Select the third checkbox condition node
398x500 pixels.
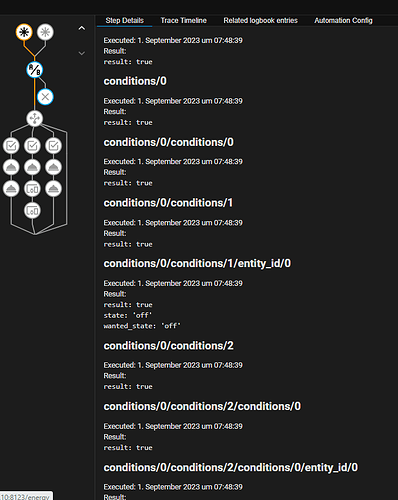pyautogui.click(x=53, y=146)
